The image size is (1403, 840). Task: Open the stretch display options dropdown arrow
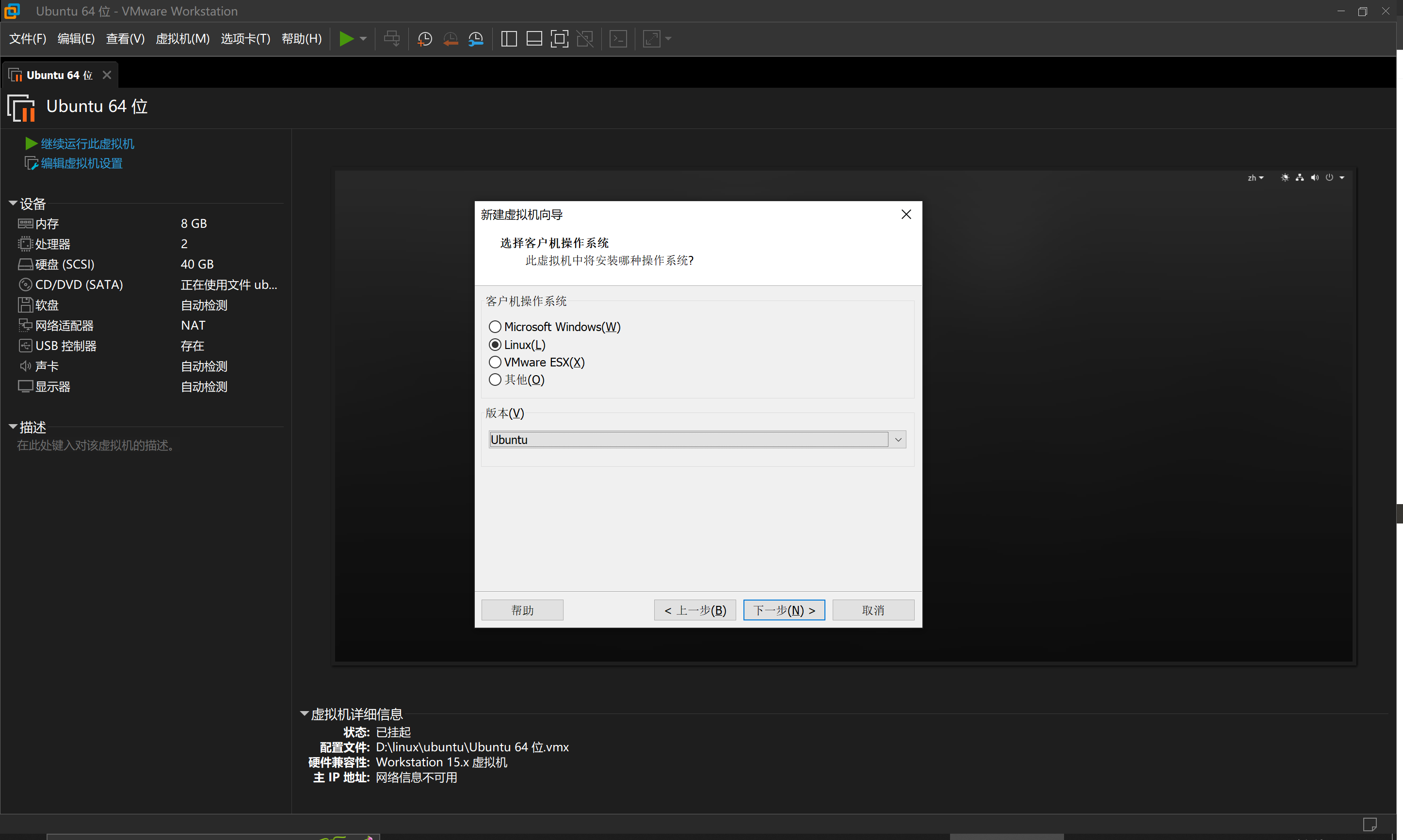point(668,38)
